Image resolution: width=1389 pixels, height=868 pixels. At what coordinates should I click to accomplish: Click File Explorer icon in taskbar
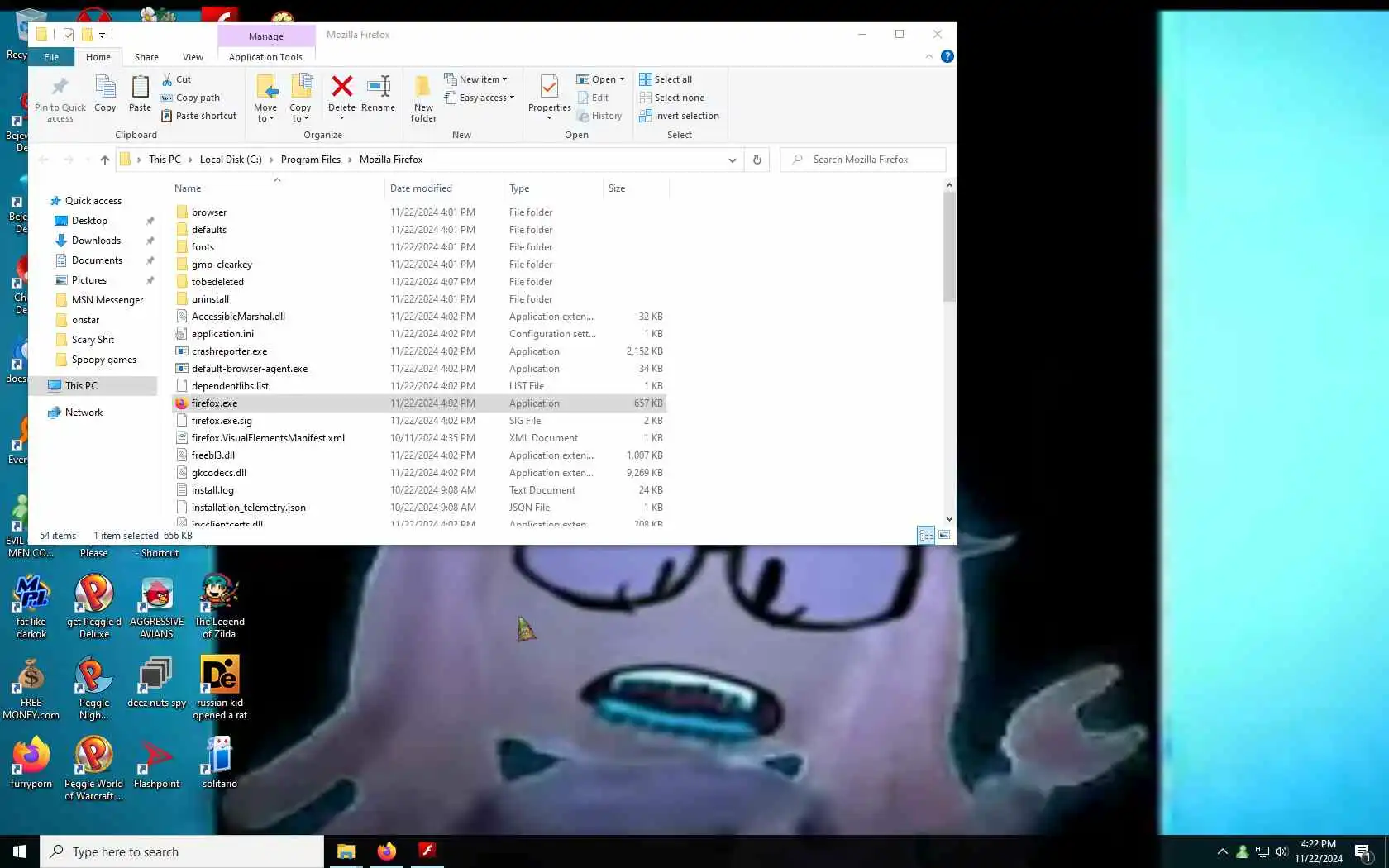tap(346, 851)
